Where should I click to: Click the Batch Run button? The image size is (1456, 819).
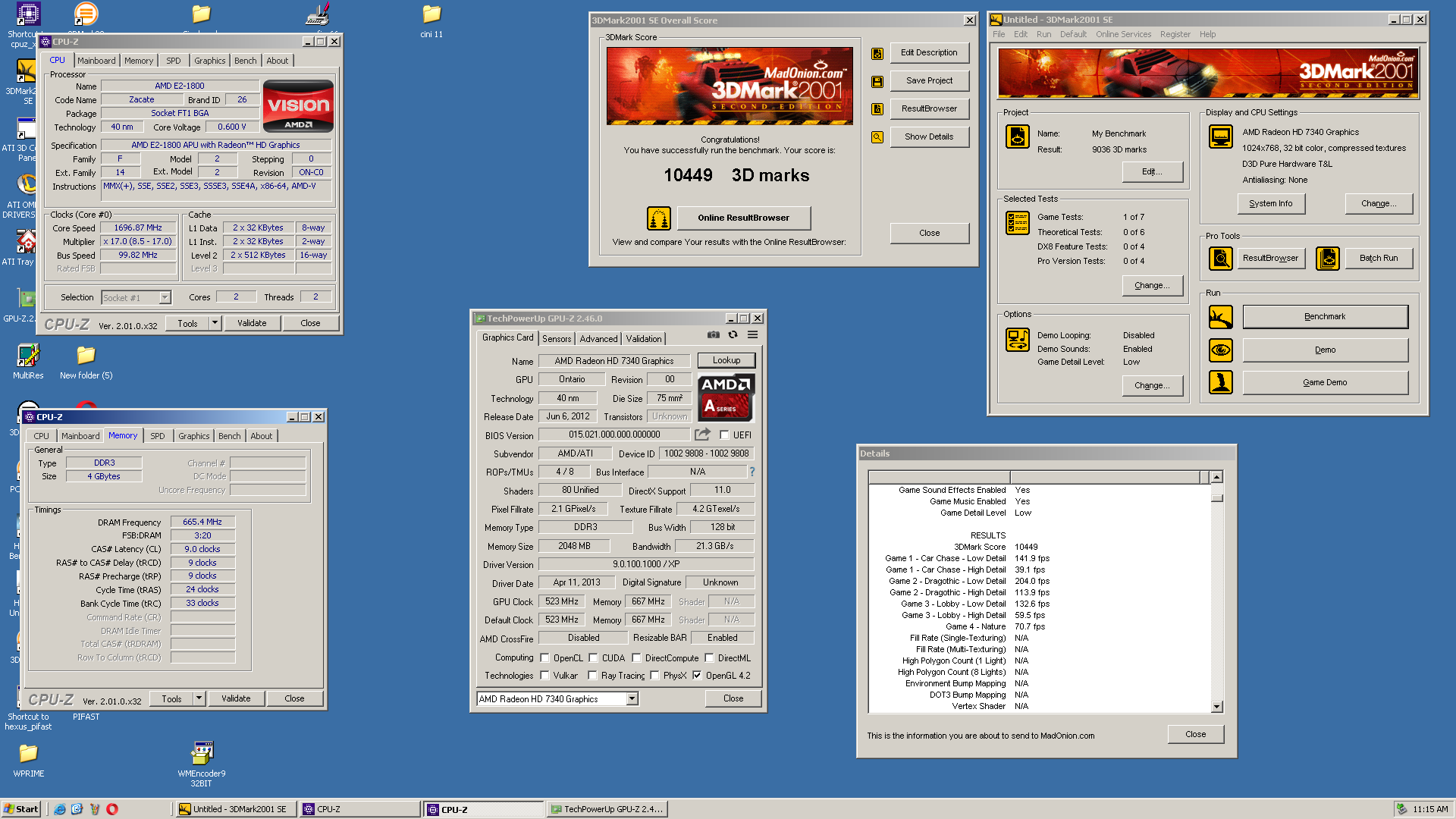coord(1379,259)
